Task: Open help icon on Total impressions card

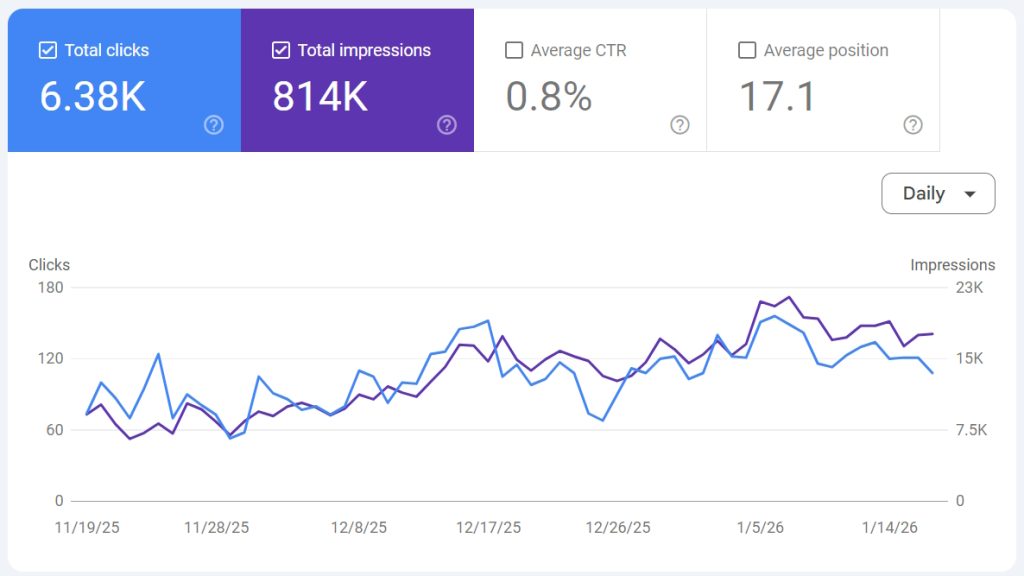Action: tap(447, 125)
